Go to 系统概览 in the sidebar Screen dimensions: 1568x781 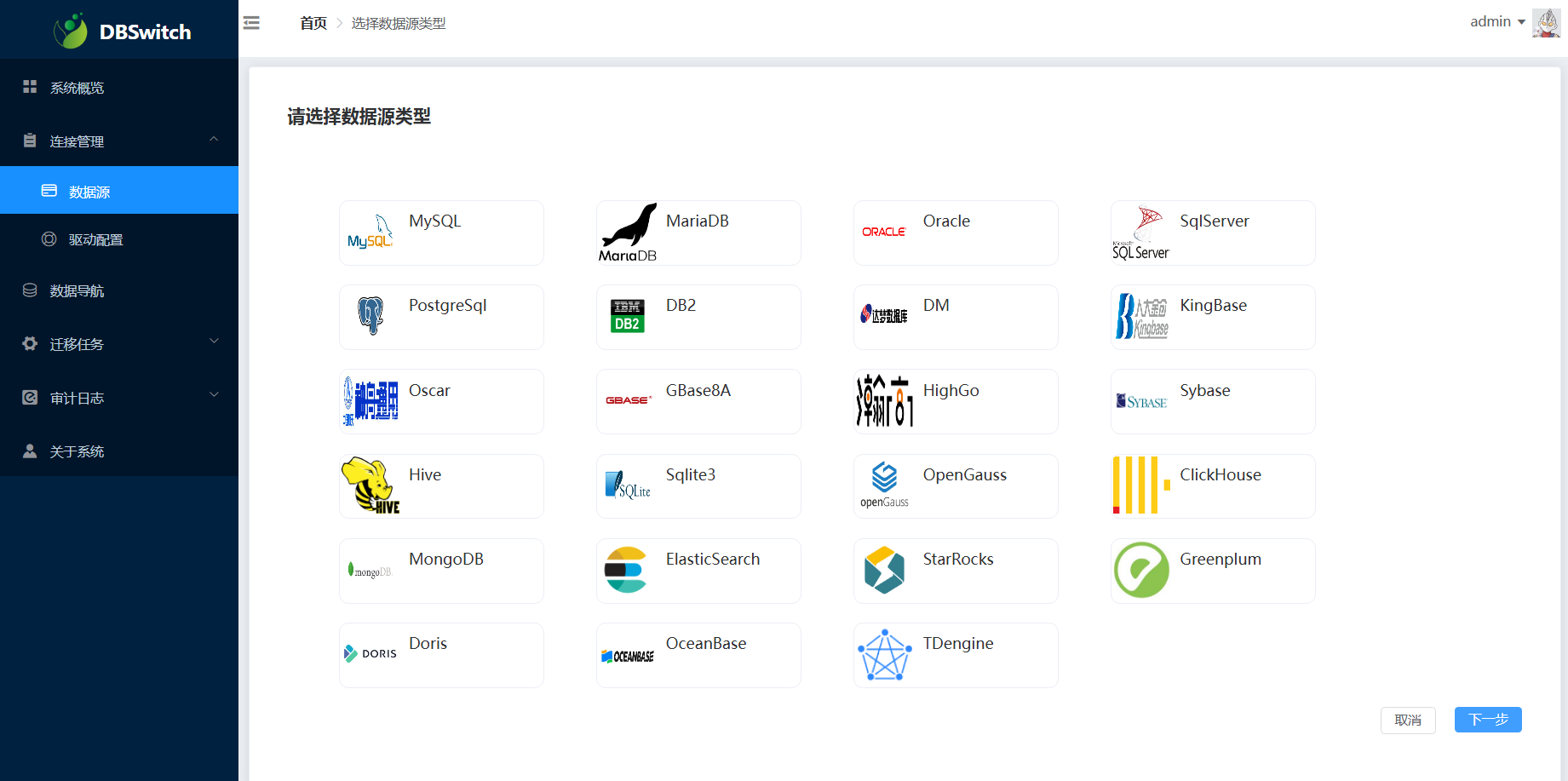click(77, 88)
